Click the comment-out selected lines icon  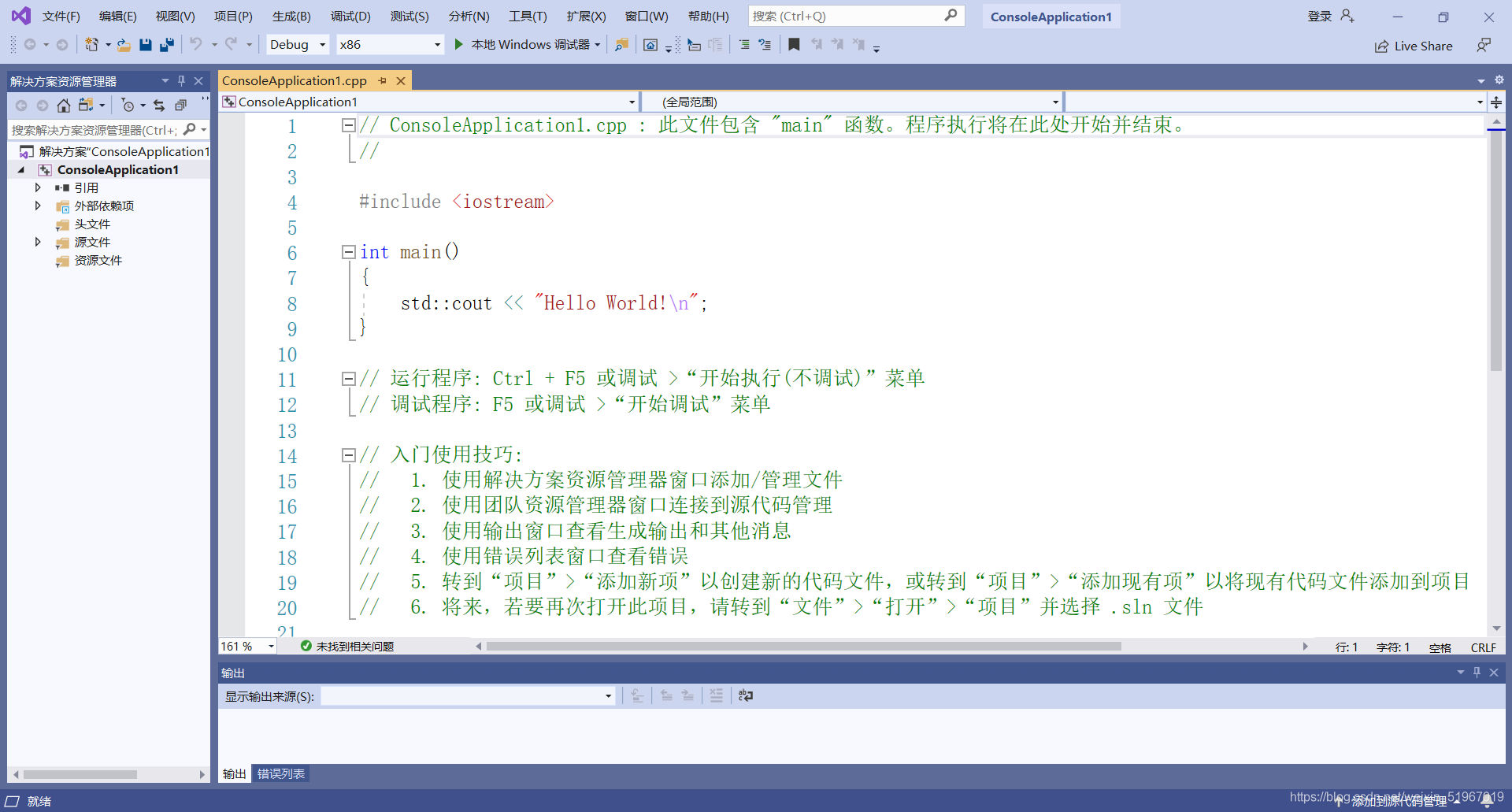coord(744,45)
